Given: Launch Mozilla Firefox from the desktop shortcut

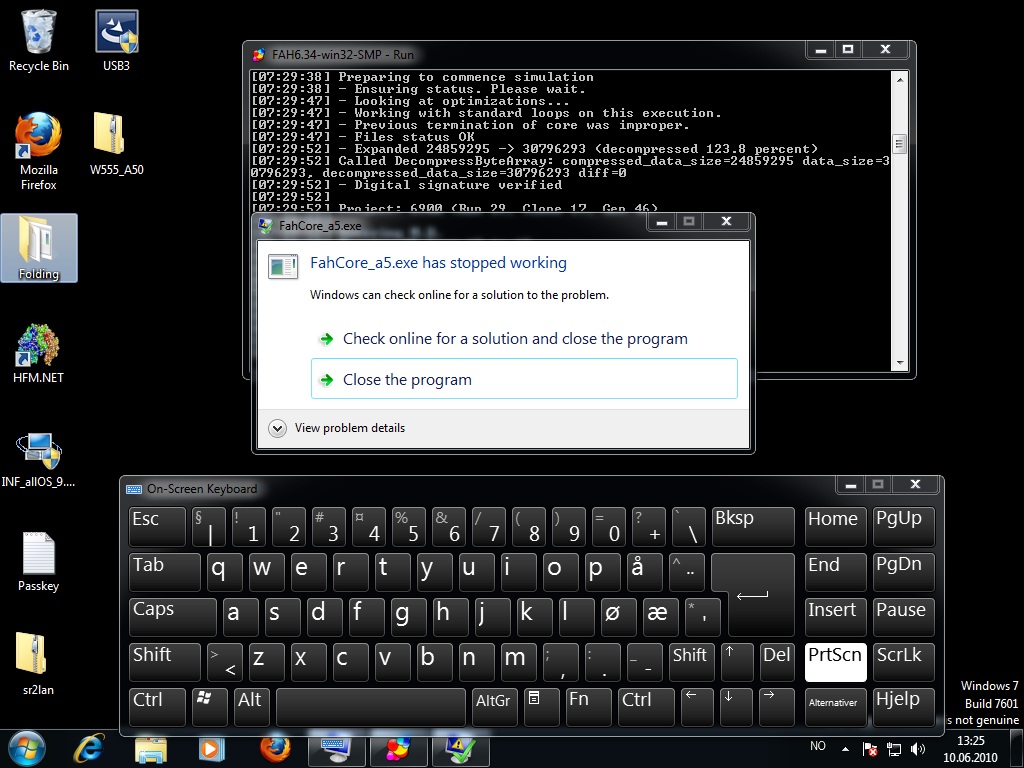Looking at the screenshot, I should point(39,152).
